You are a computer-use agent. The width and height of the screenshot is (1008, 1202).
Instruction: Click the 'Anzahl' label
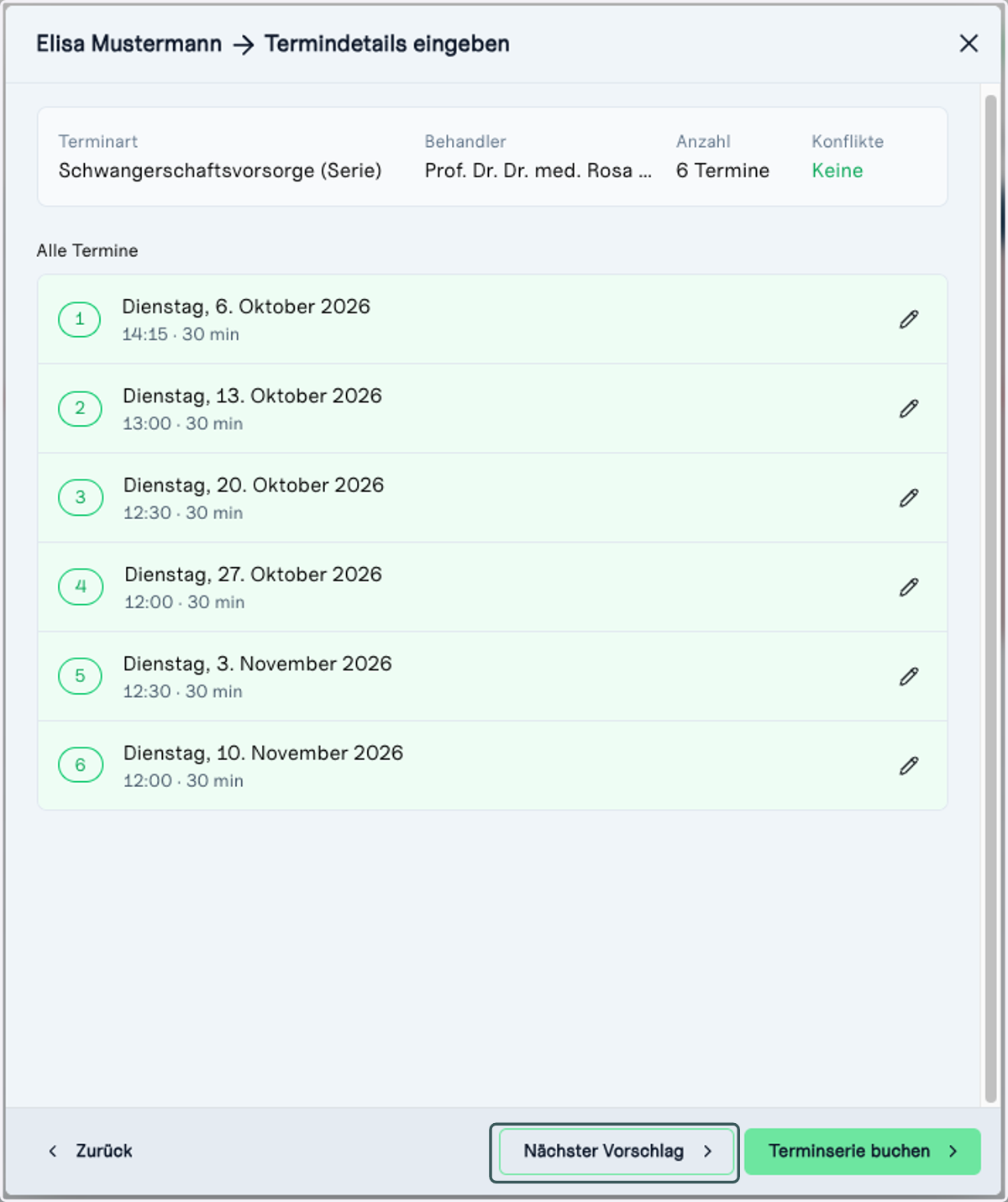(x=703, y=141)
